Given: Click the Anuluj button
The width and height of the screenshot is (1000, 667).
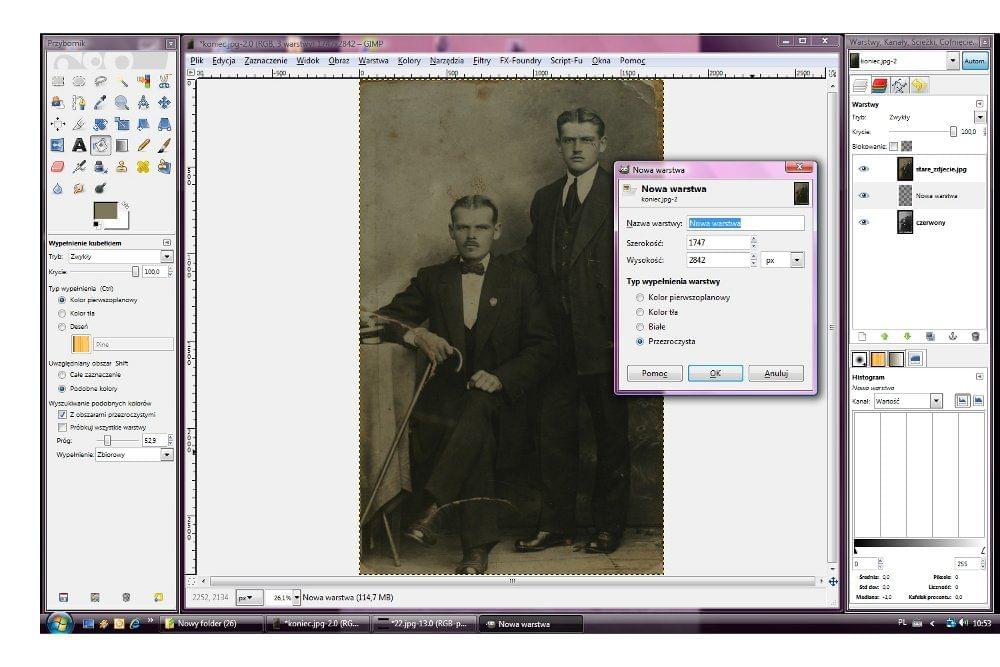Looking at the screenshot, I should (x=775, y=373).
